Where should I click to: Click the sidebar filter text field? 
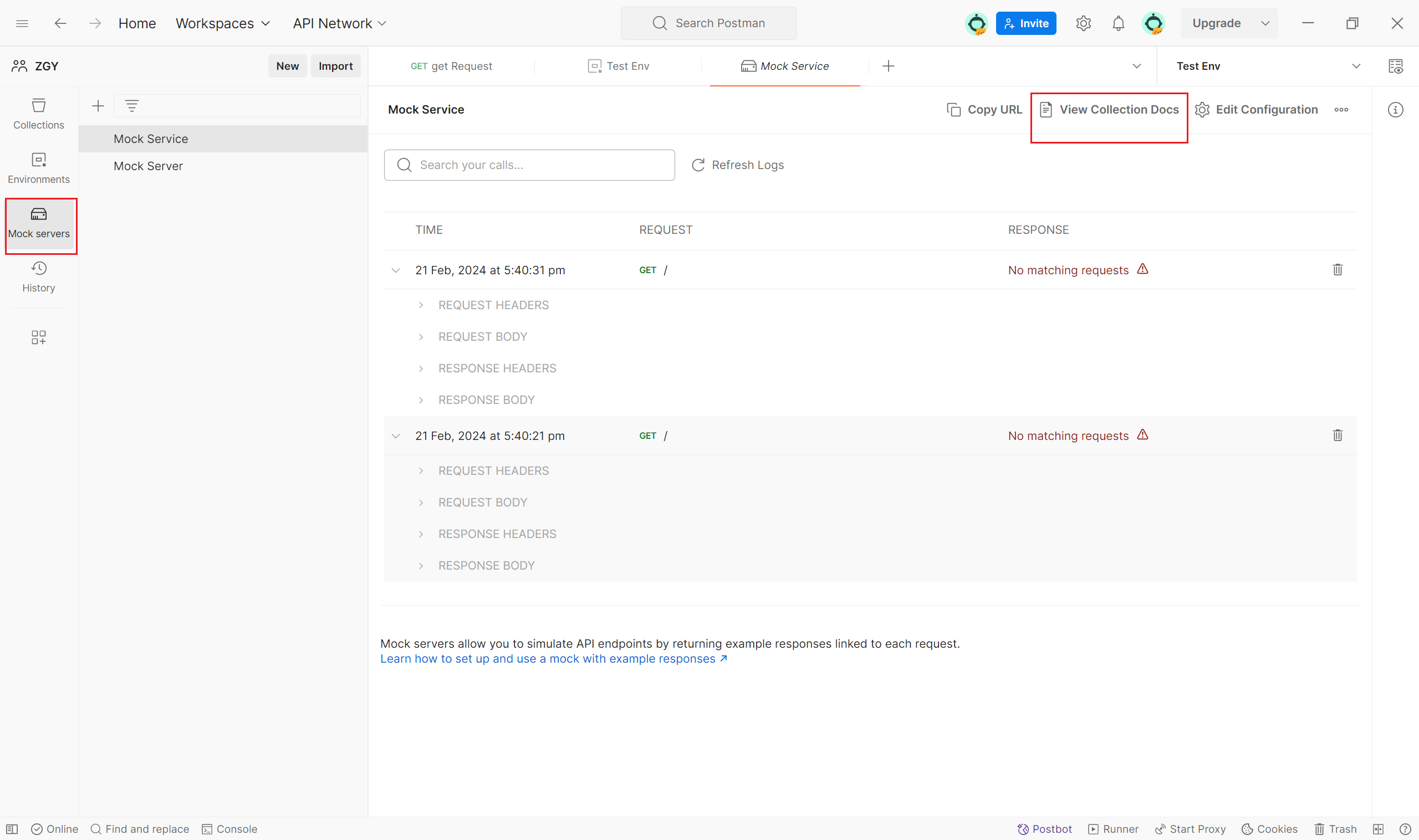pos(237,106)
